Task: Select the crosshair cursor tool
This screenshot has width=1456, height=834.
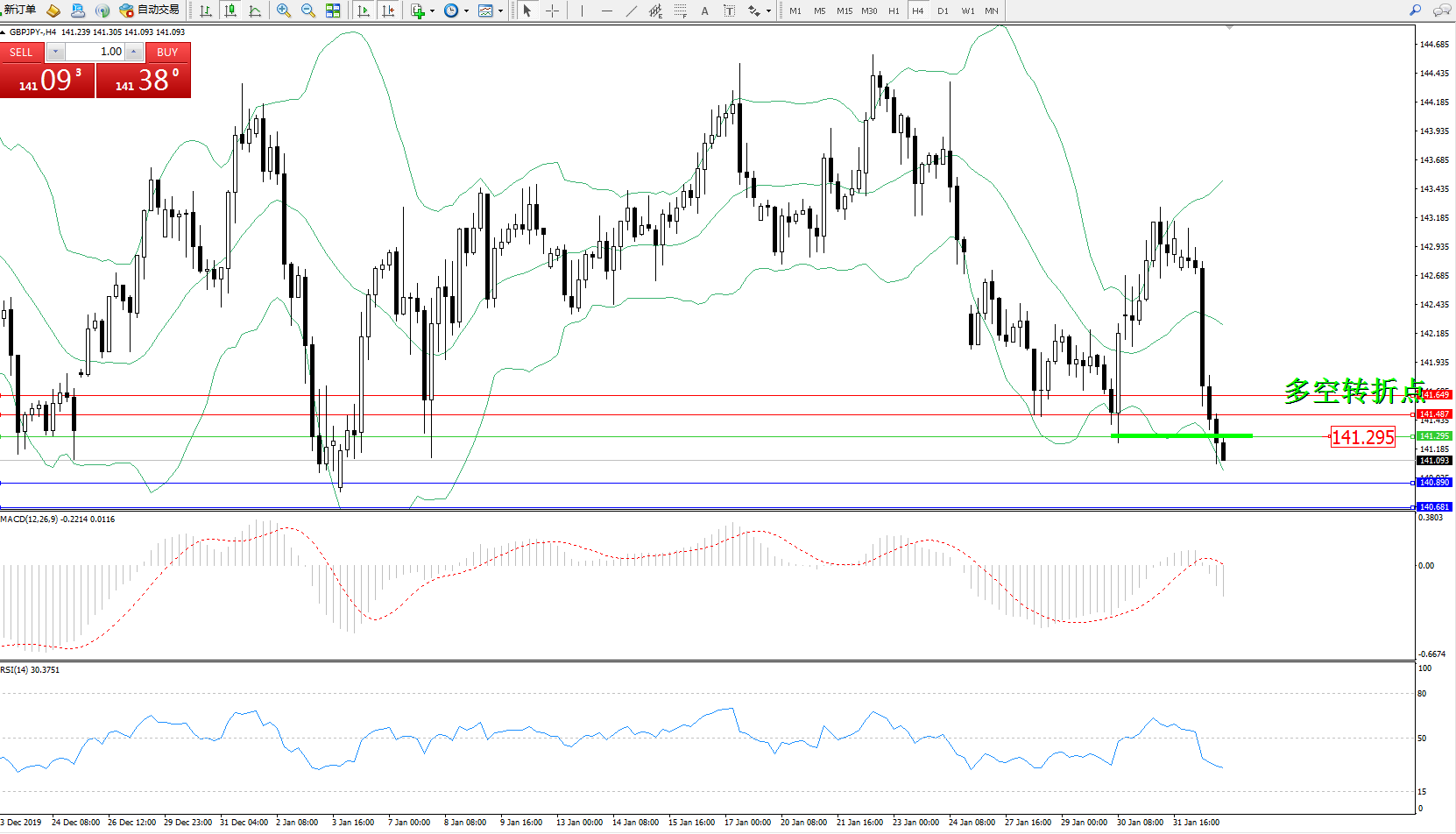Action: 553,11
